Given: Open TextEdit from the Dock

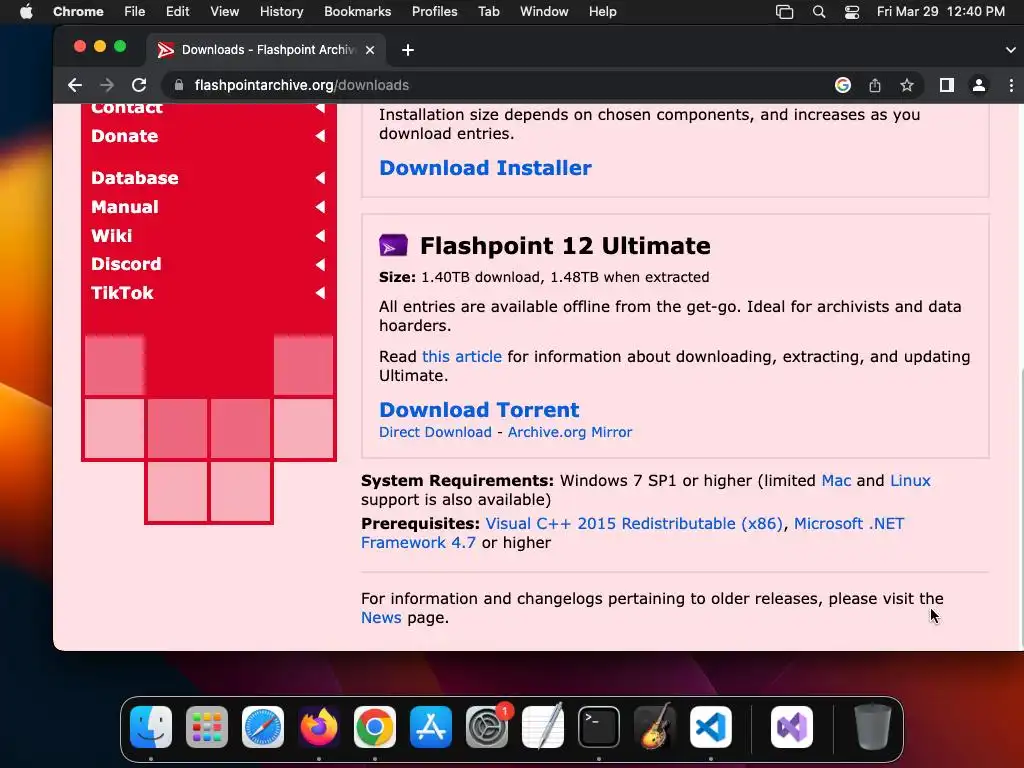Looking at the screenshot, I should (543, 726).
